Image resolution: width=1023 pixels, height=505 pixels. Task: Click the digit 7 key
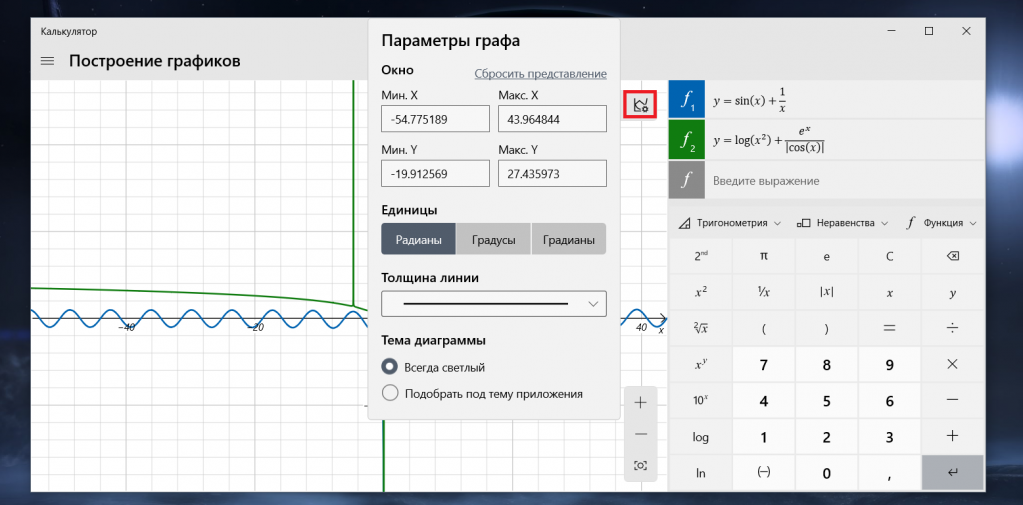click(763, 365)
